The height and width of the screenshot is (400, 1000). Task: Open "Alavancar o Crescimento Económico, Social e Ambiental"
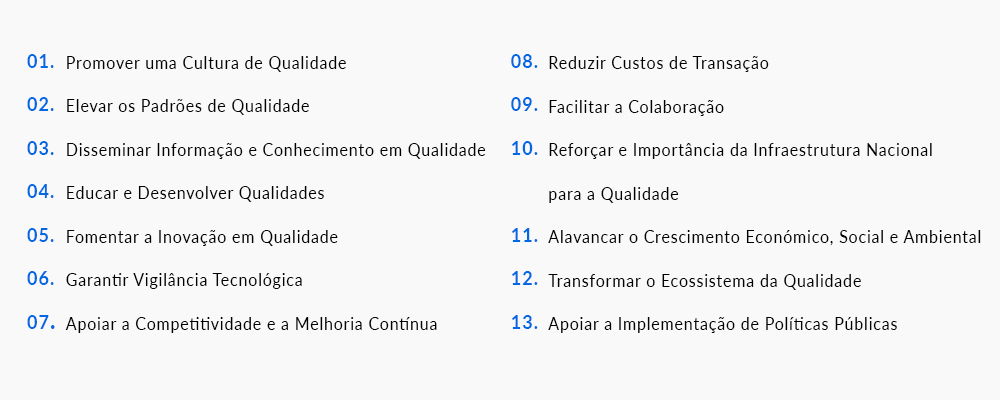(764, 237)
